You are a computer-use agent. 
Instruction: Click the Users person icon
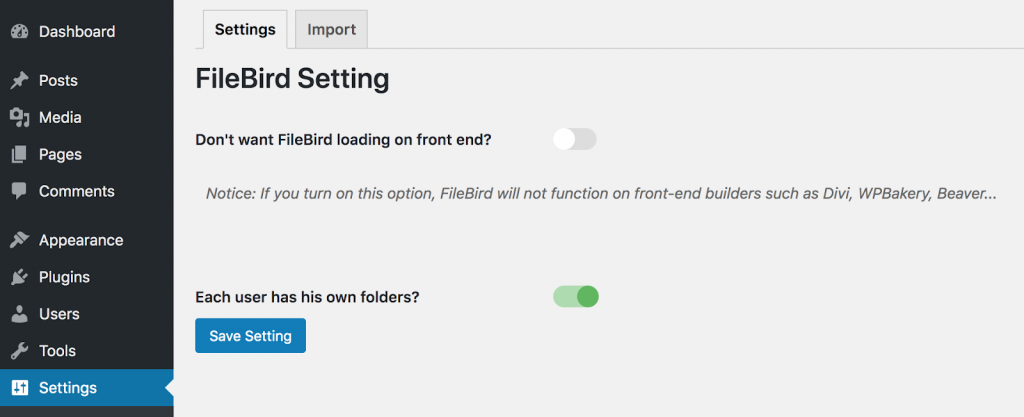click(20, 314)
